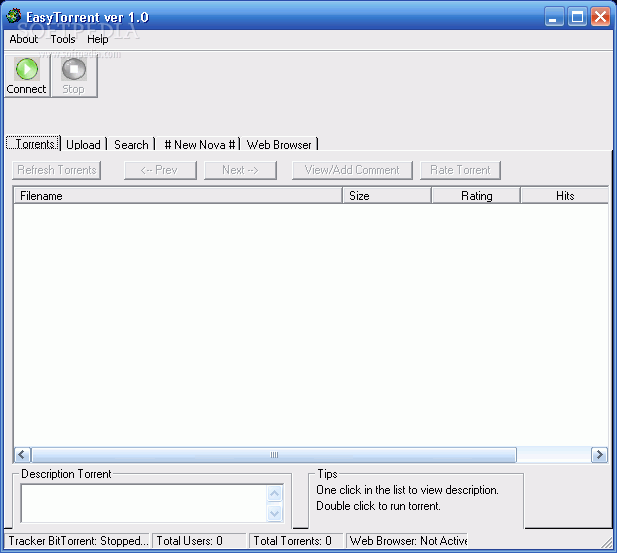Image resolution: width=617 pixels, height=553 pixels.
Task: Click the description box scroll down arrow
Action: click(275, 513)
